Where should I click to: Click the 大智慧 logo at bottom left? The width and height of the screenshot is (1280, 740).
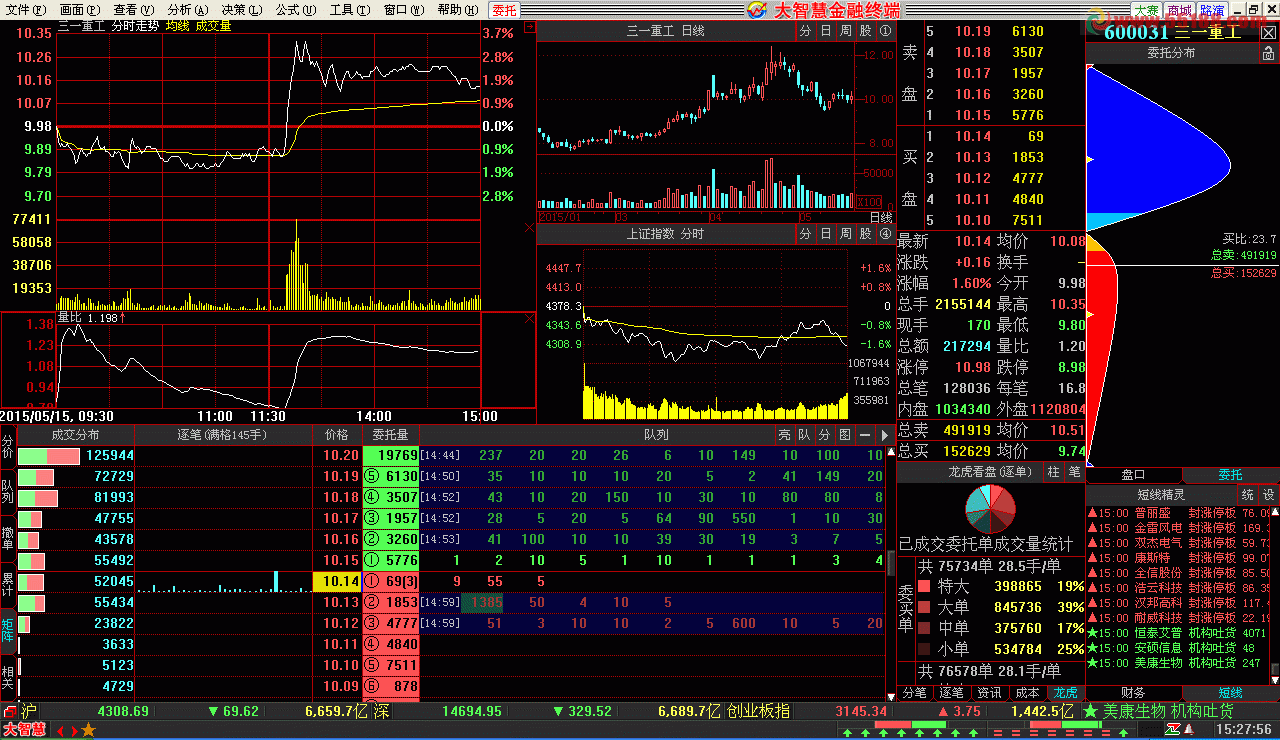click(24, 729)
